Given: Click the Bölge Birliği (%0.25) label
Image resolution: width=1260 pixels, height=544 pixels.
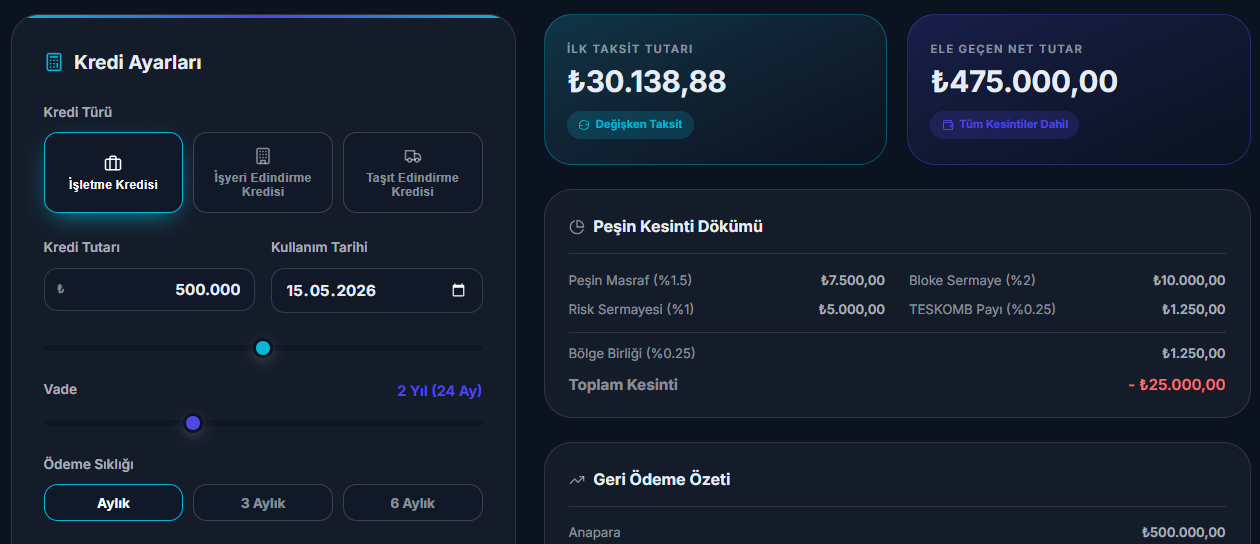Looking at the screenshot, I should click(x=632, y=353).
